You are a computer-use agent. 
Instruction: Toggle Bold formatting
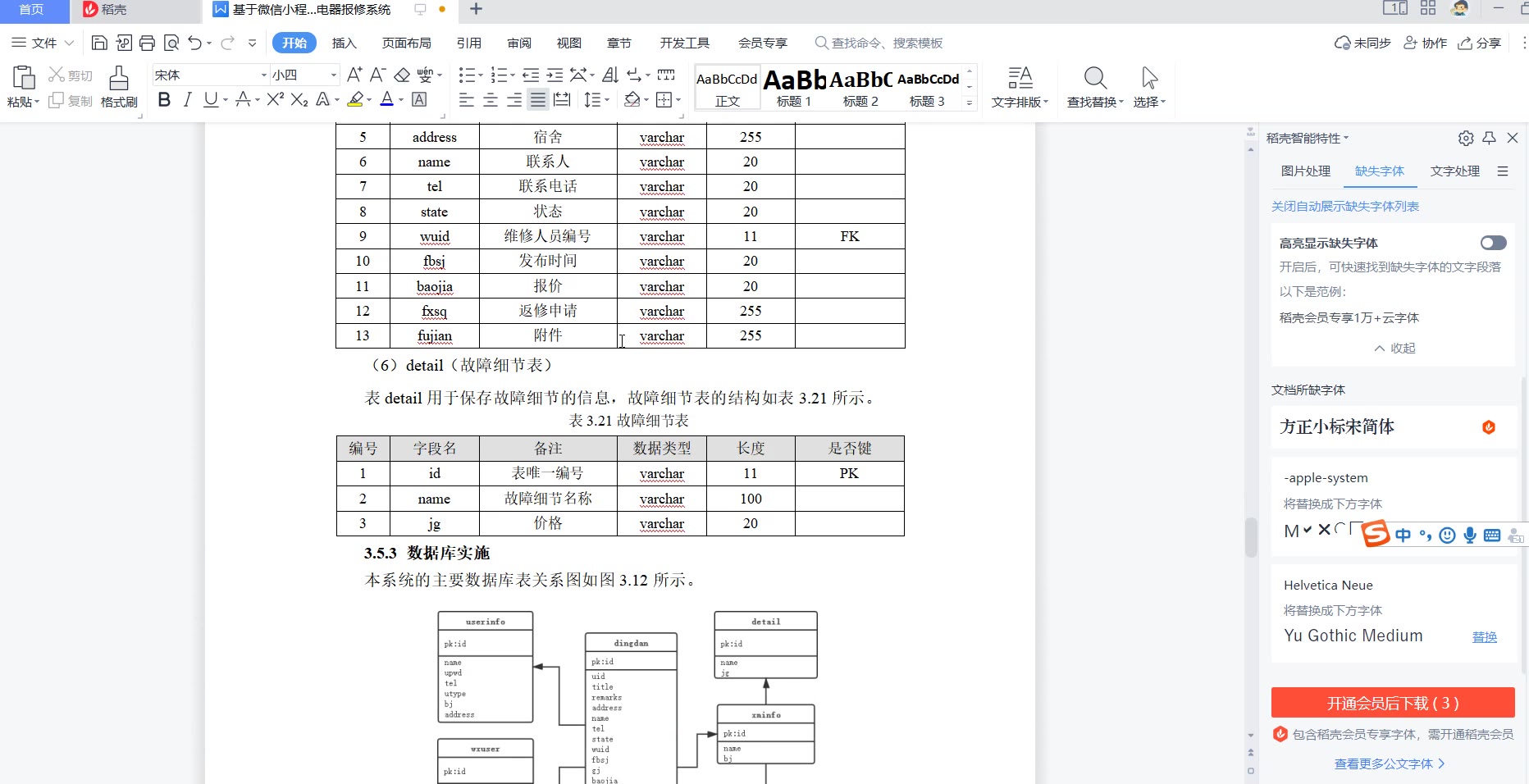click(164, 99)
